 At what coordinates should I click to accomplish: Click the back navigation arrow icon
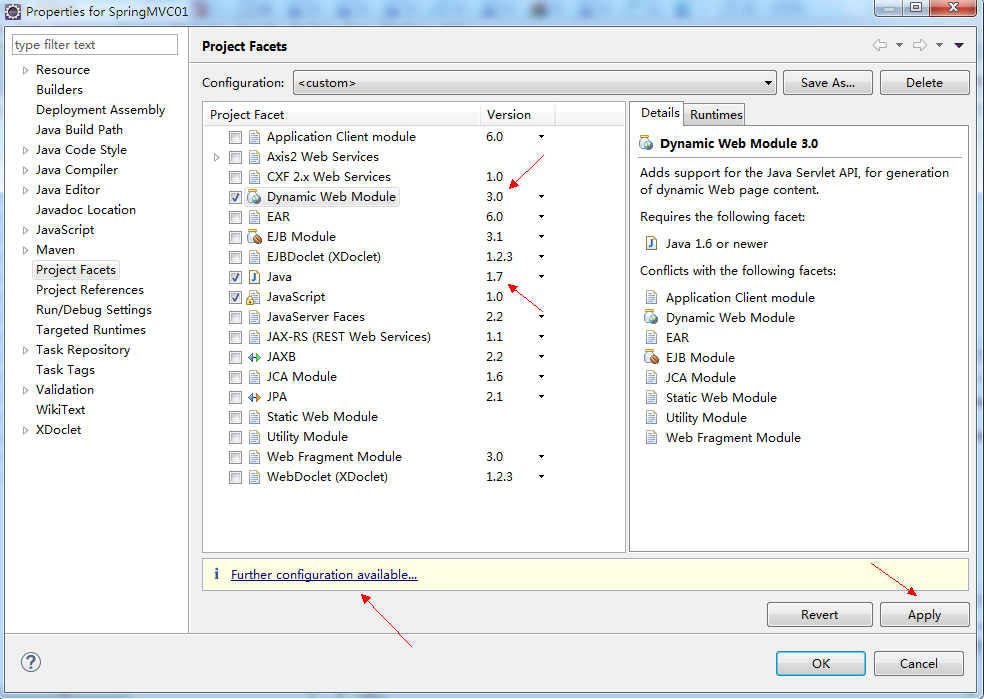click(x=880, y=45)
